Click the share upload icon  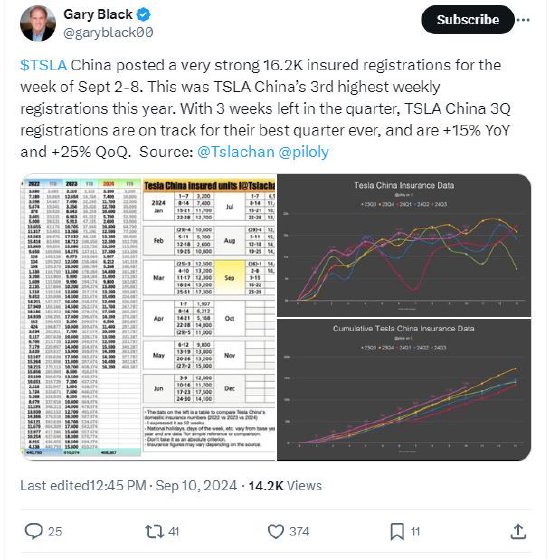pos(518,532)
